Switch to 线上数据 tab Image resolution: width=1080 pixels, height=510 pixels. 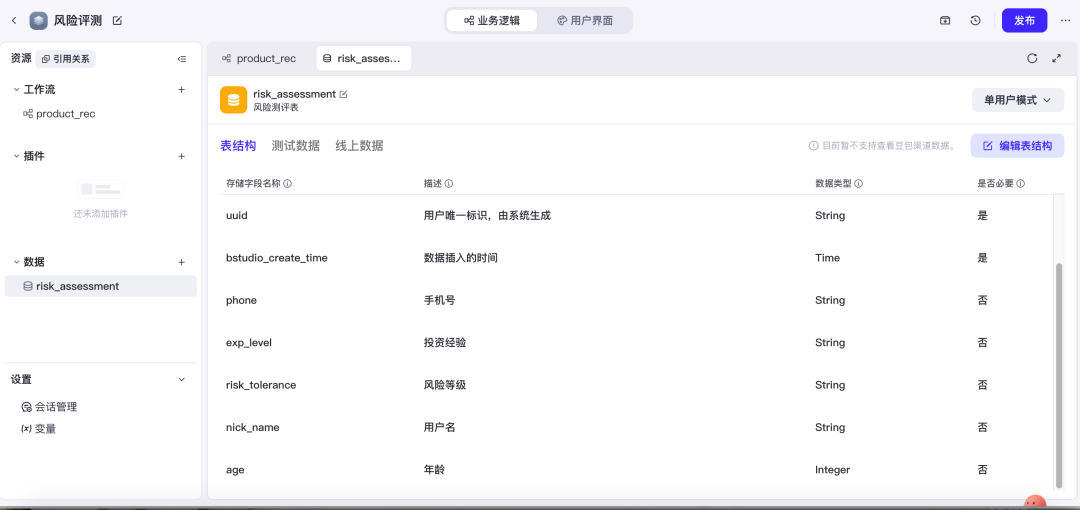(x=360, y=146)
